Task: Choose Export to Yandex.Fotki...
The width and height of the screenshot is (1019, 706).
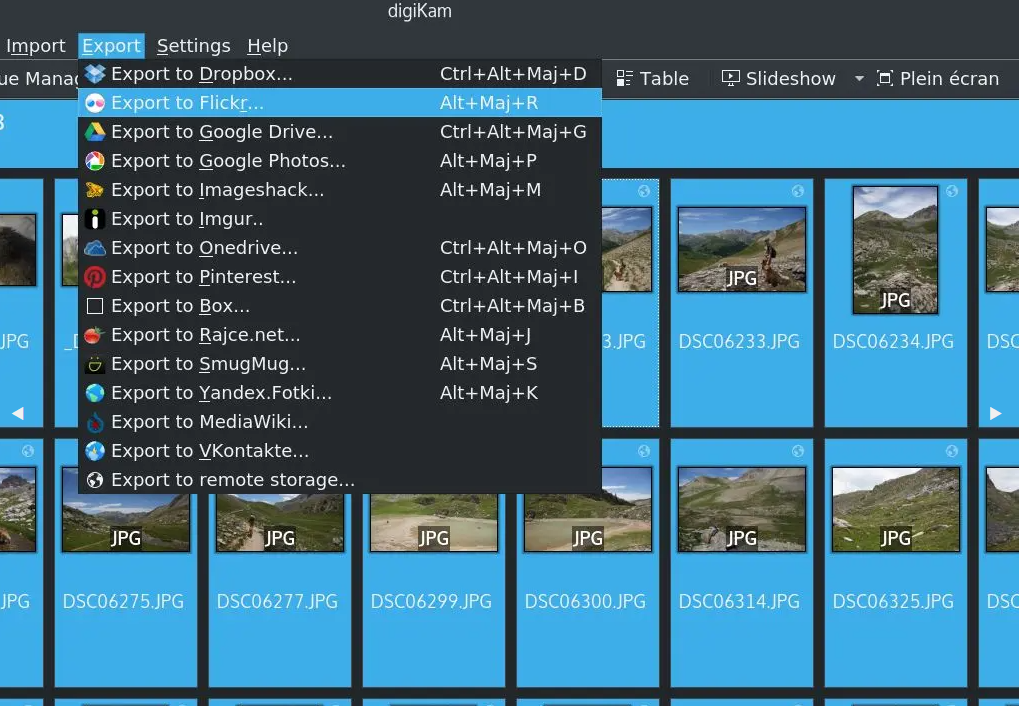Action: coord(340,393)
